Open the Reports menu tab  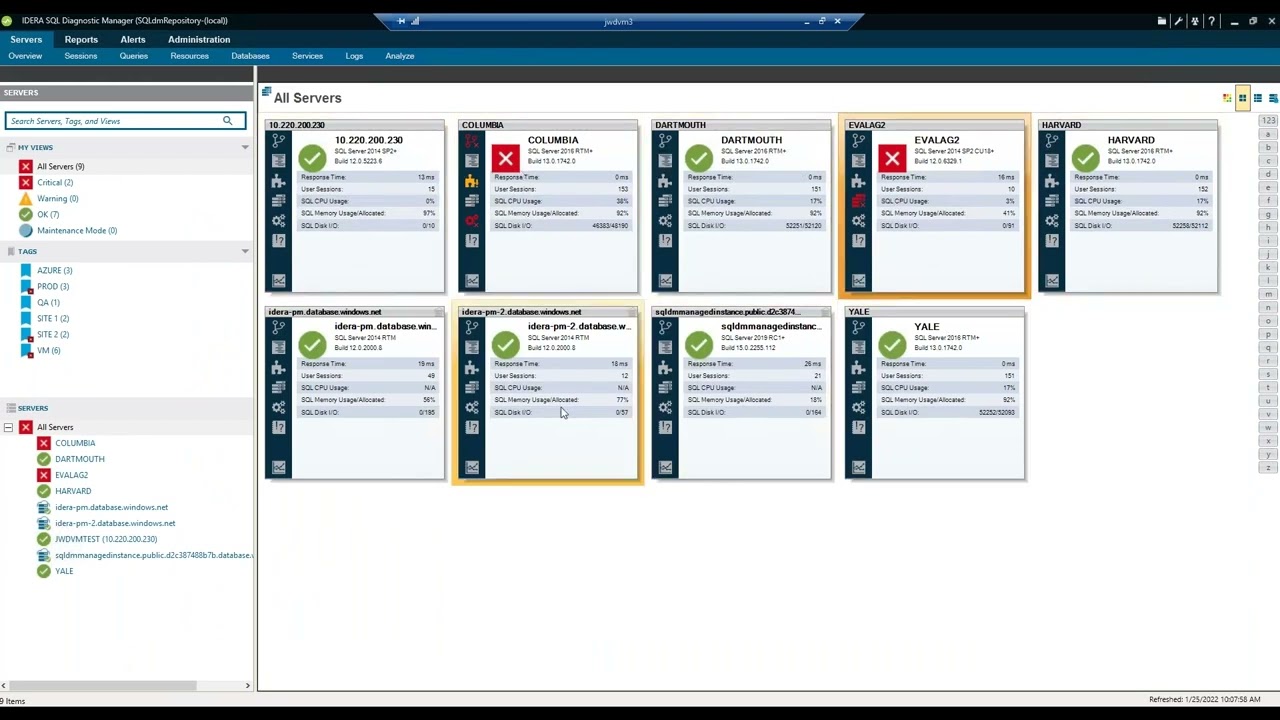coord(81,40)
